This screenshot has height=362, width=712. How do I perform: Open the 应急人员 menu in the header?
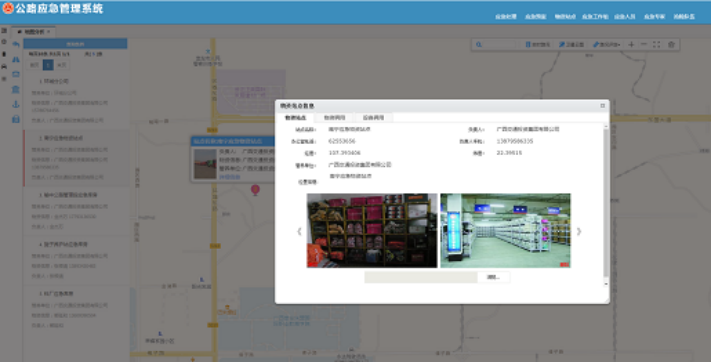pos(625,17)
